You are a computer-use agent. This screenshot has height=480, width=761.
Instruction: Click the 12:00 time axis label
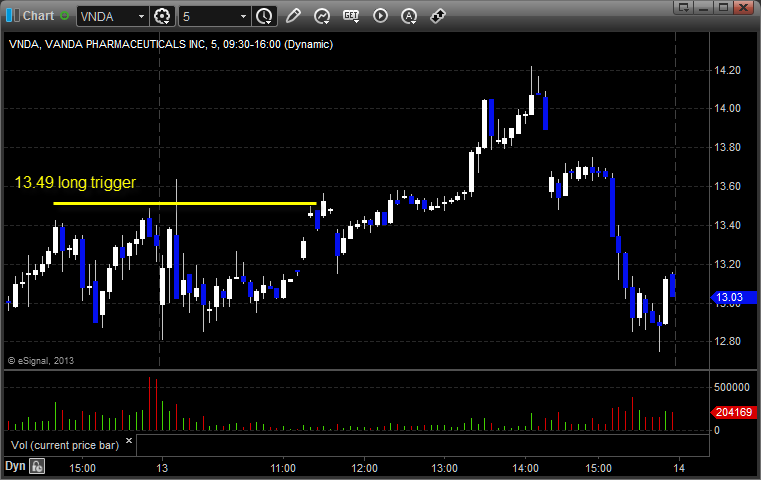[364, 468]
